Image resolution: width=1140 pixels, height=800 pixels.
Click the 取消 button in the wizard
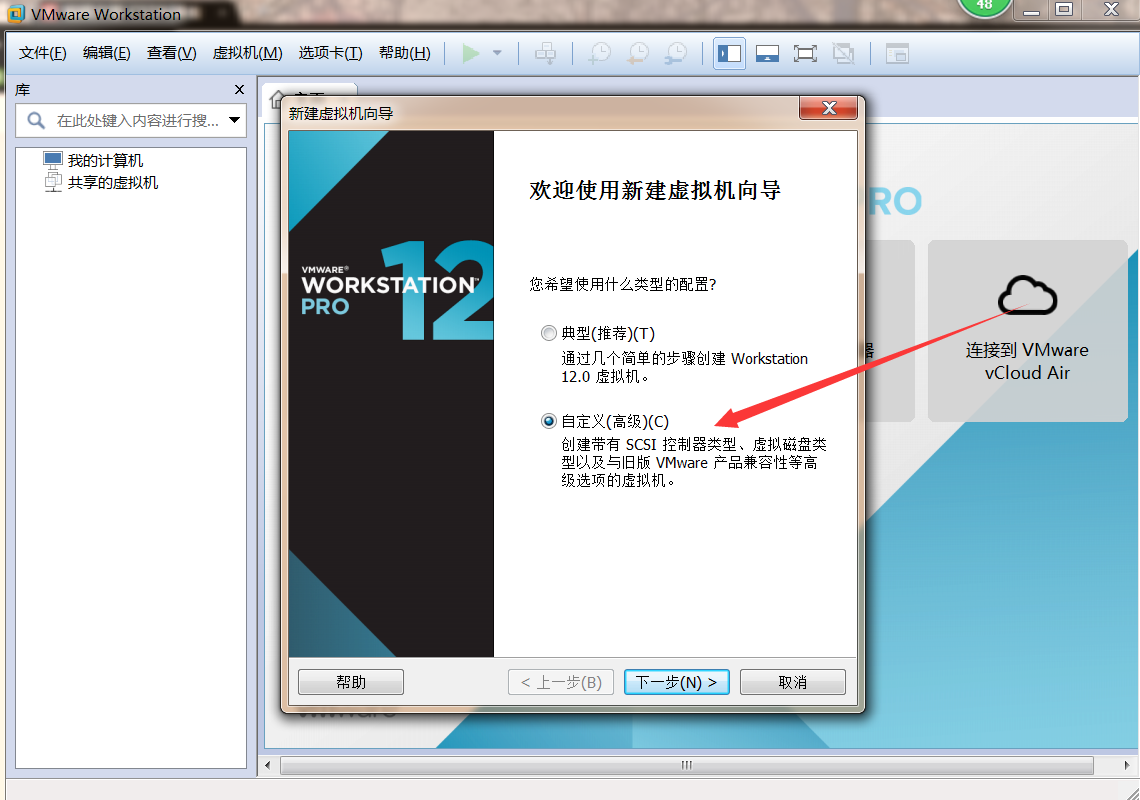[x=792, y=682]
